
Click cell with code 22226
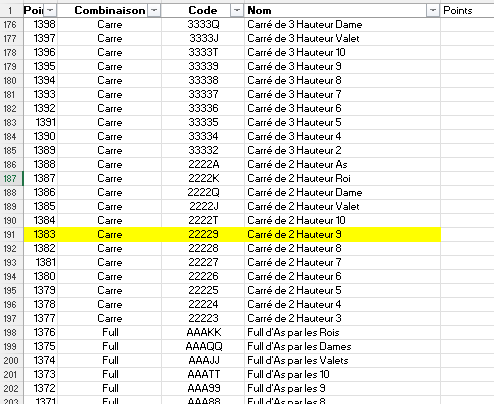coord(203,277)
